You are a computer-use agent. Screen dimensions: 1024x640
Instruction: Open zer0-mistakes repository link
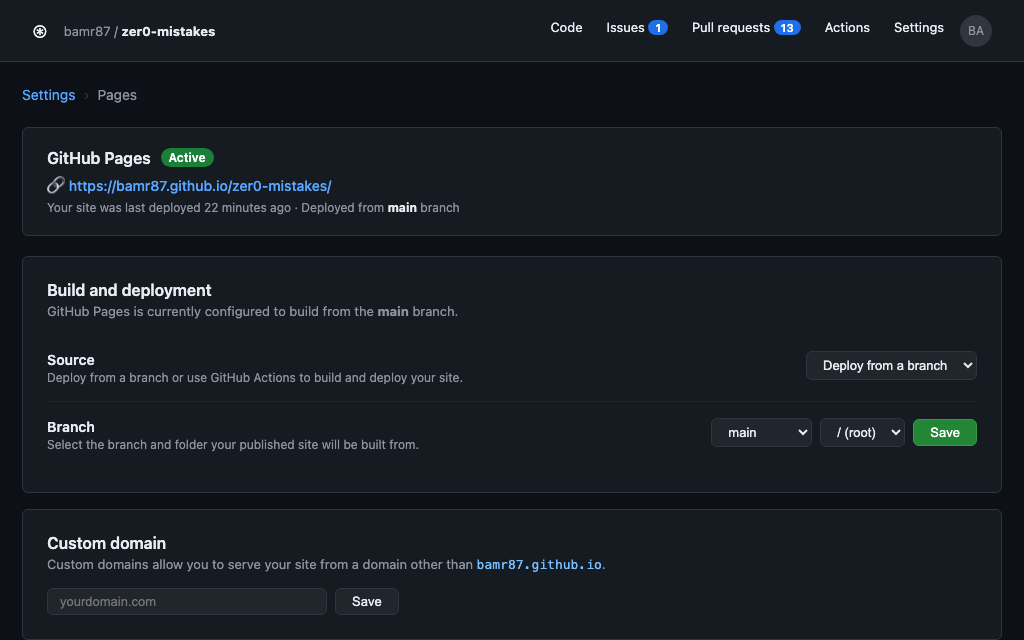168,31
